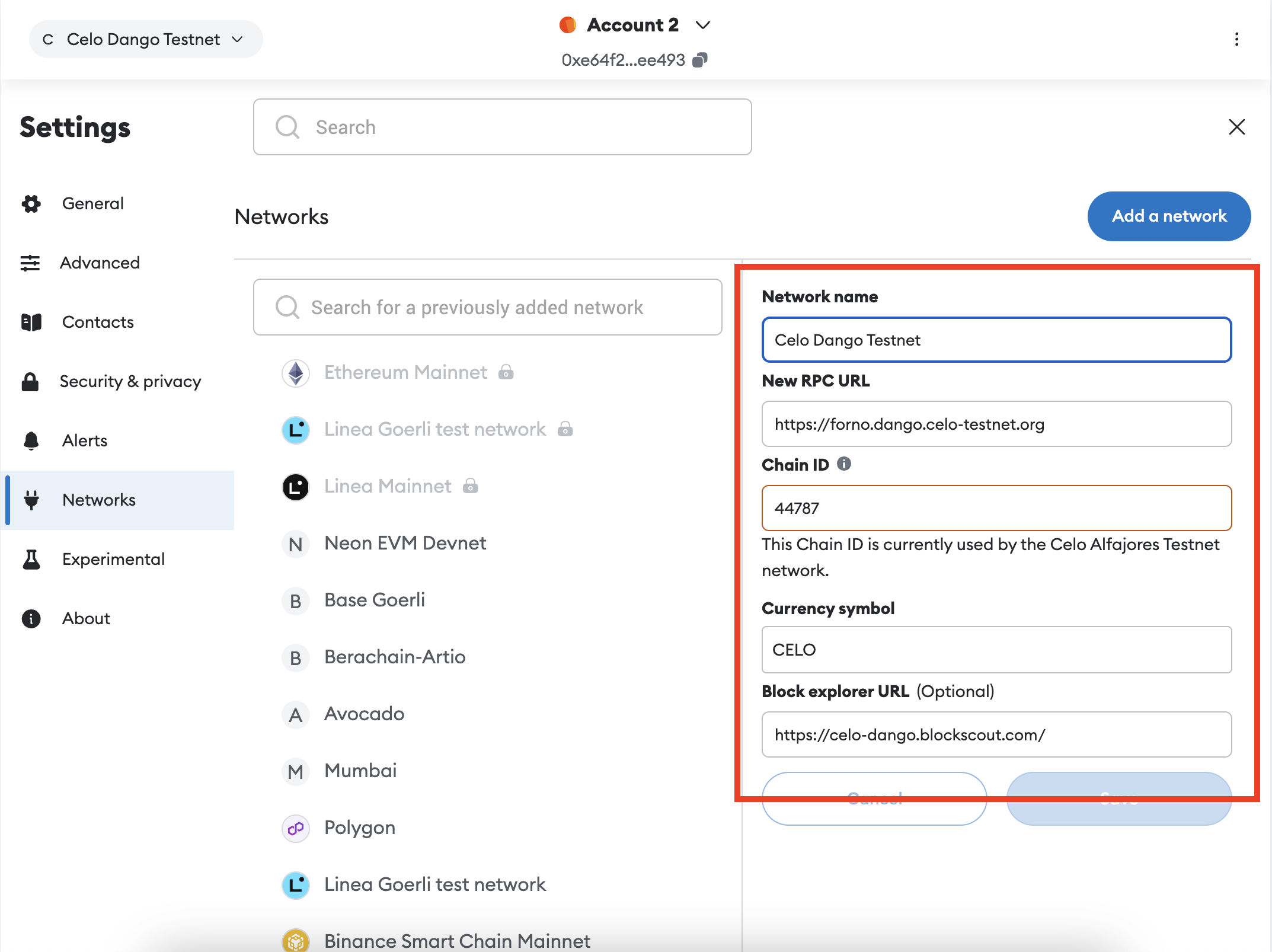Viewport: 1272px width, 952px height.
Task: Click the Polygon network logo
Action: [x=295, y=828]
